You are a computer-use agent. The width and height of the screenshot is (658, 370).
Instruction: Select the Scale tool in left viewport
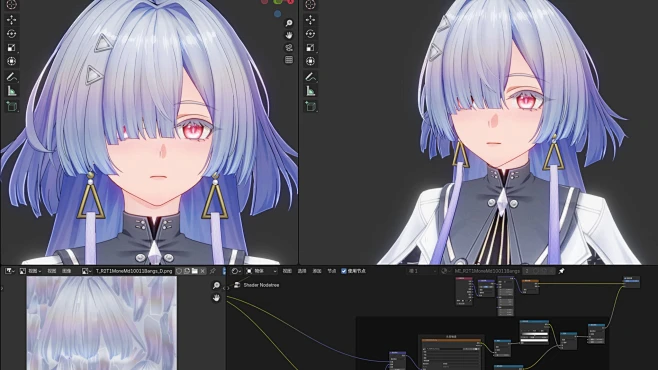pos(11,47)
